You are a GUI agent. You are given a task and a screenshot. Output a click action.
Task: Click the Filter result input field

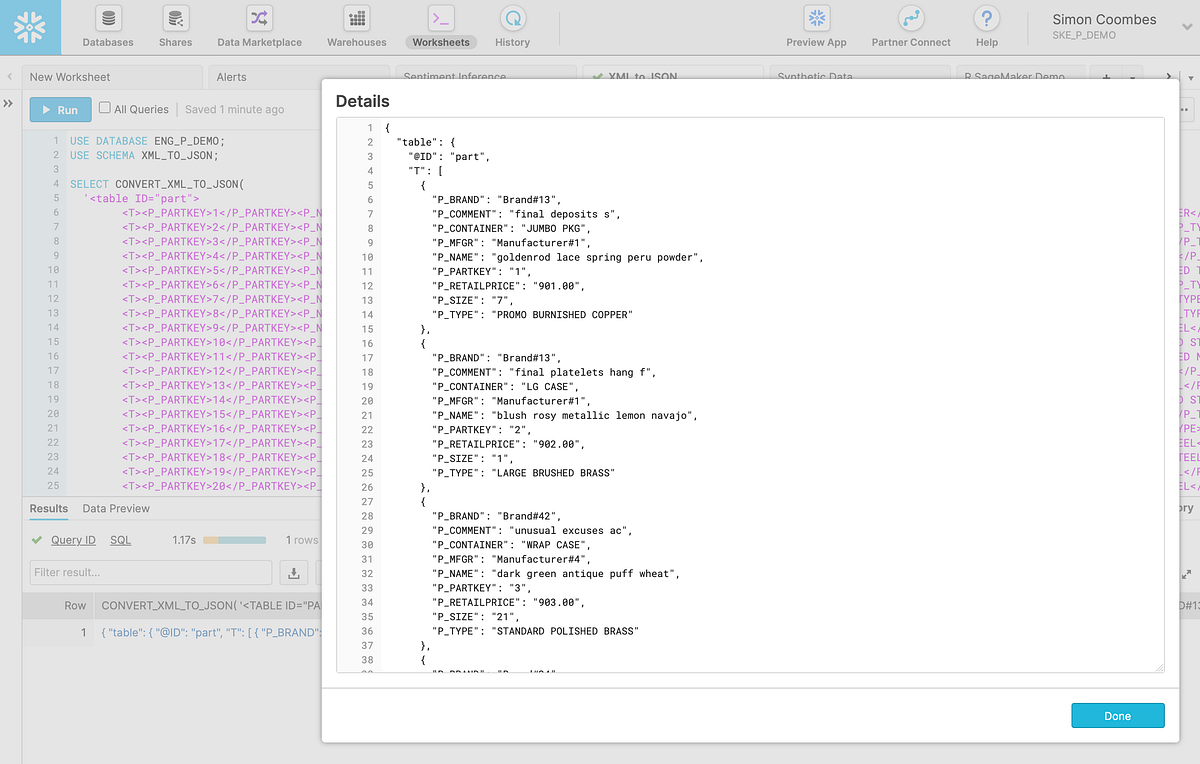[150, 572]
